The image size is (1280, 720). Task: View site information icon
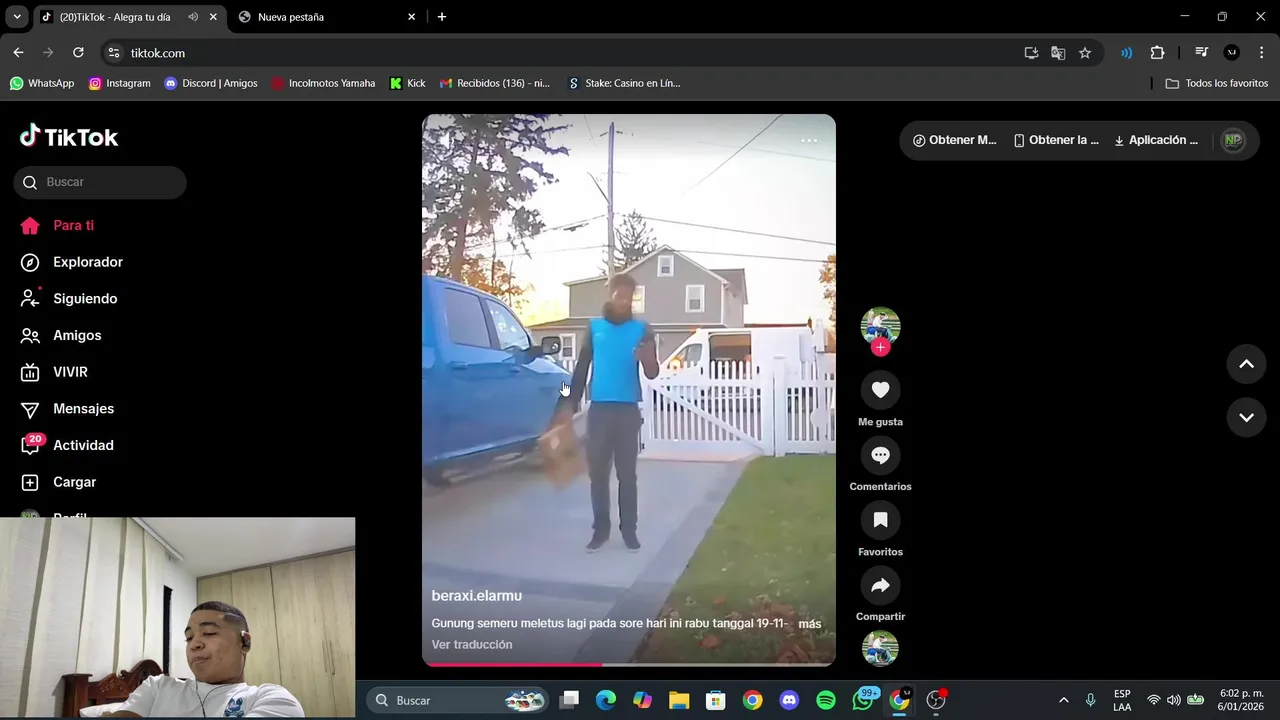pos(114,53)
